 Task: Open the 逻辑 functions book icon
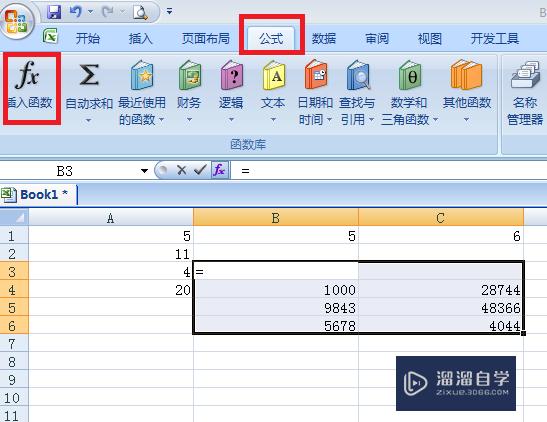[231, 75]
